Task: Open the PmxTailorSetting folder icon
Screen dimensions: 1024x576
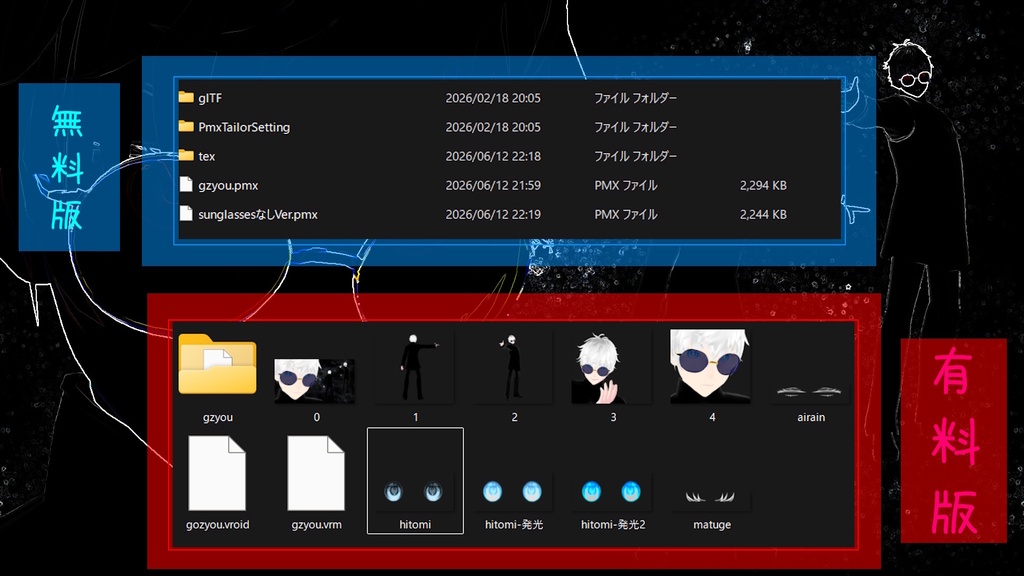Action: coord(186,126)
